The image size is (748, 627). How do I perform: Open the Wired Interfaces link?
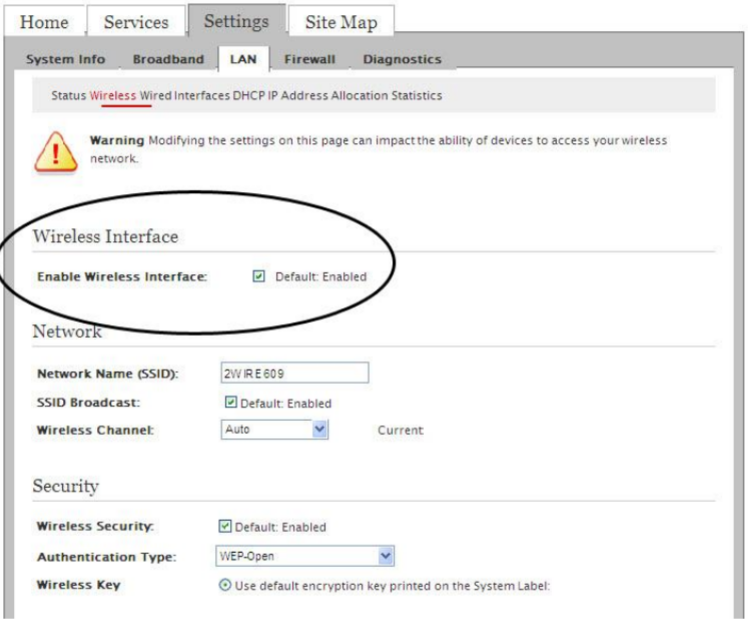click(x=185, y=95)
